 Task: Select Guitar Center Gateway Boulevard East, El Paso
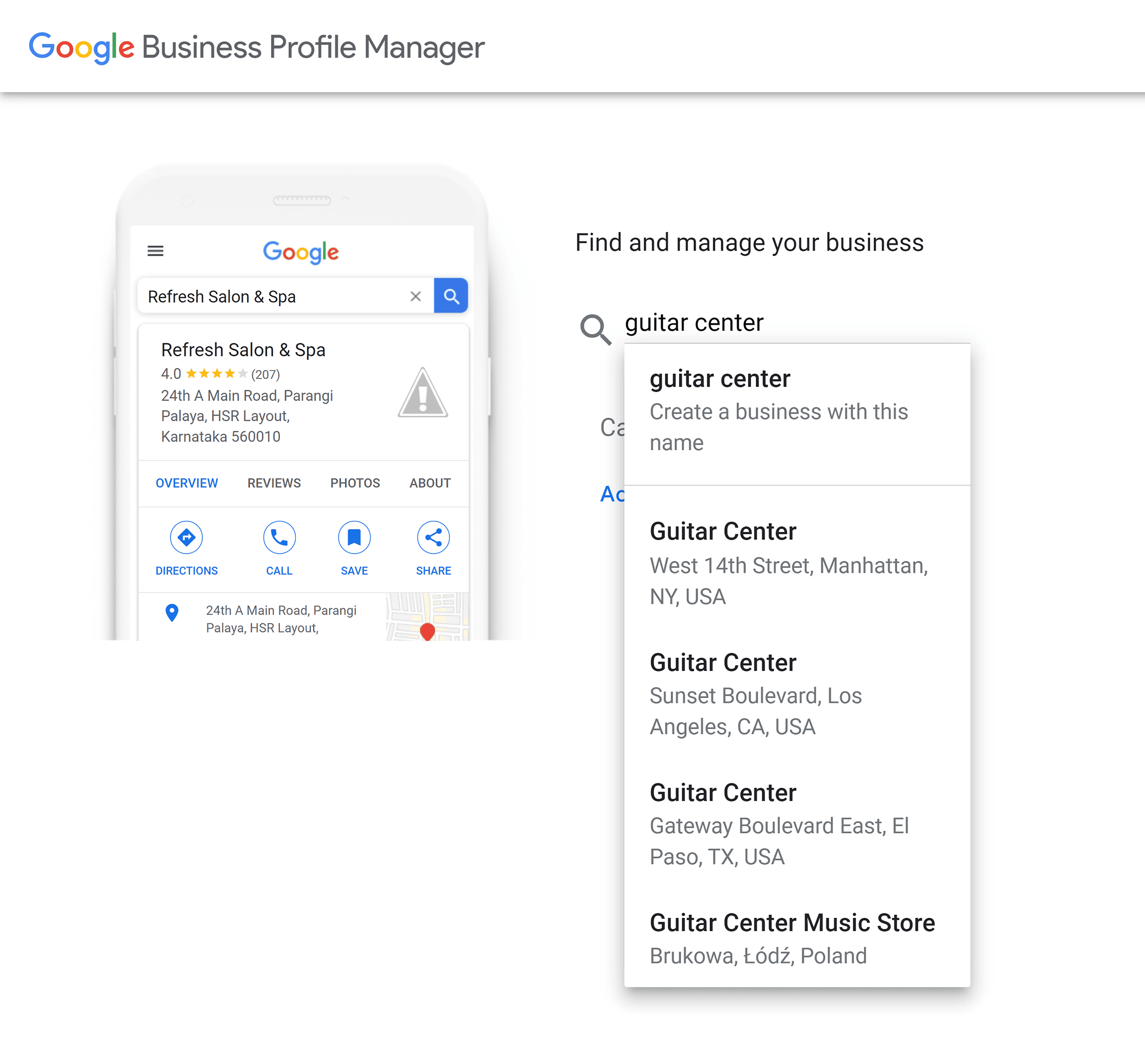tap(797, 824)
